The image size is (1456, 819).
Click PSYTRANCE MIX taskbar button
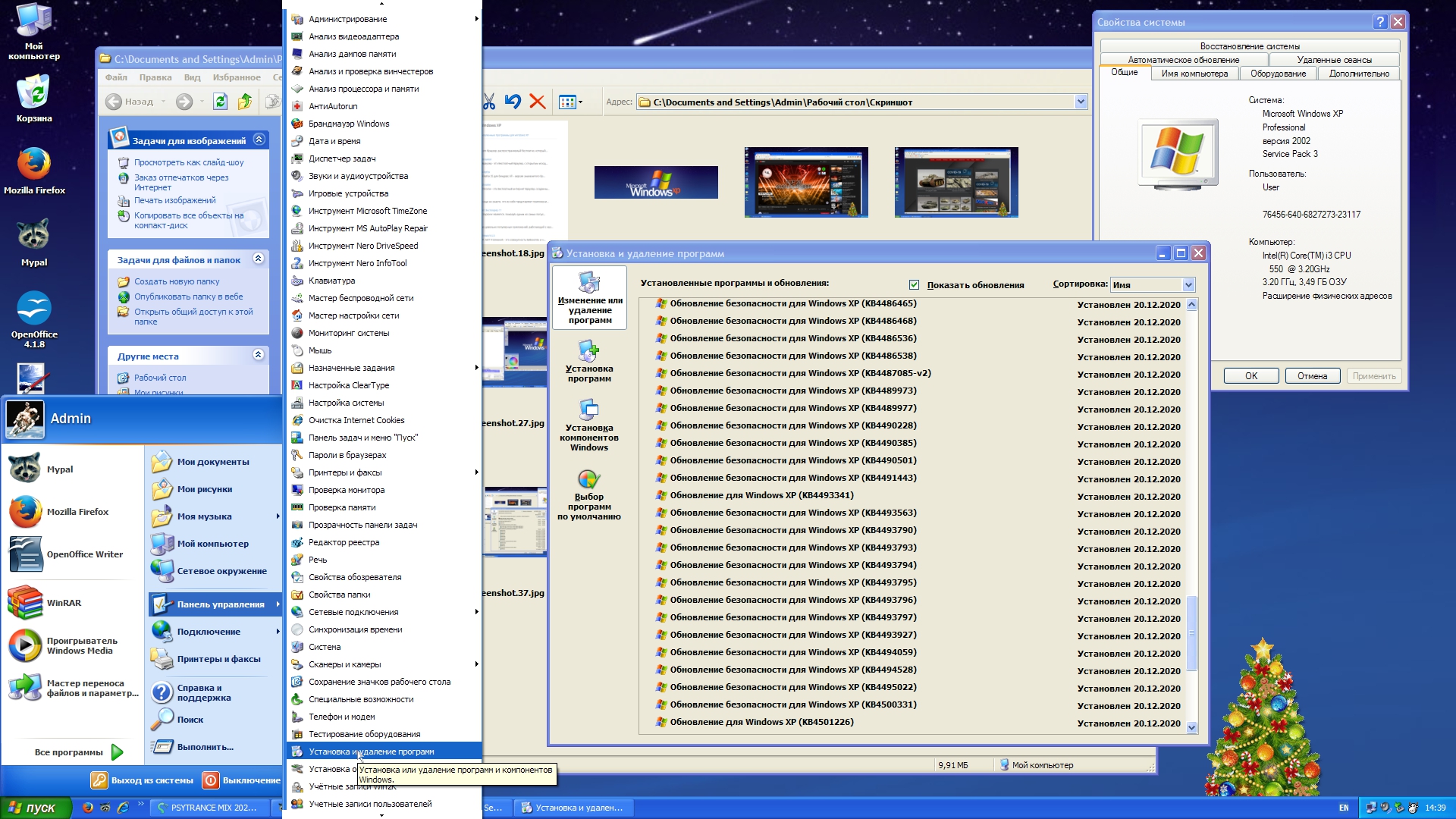(x=209, y=808)
